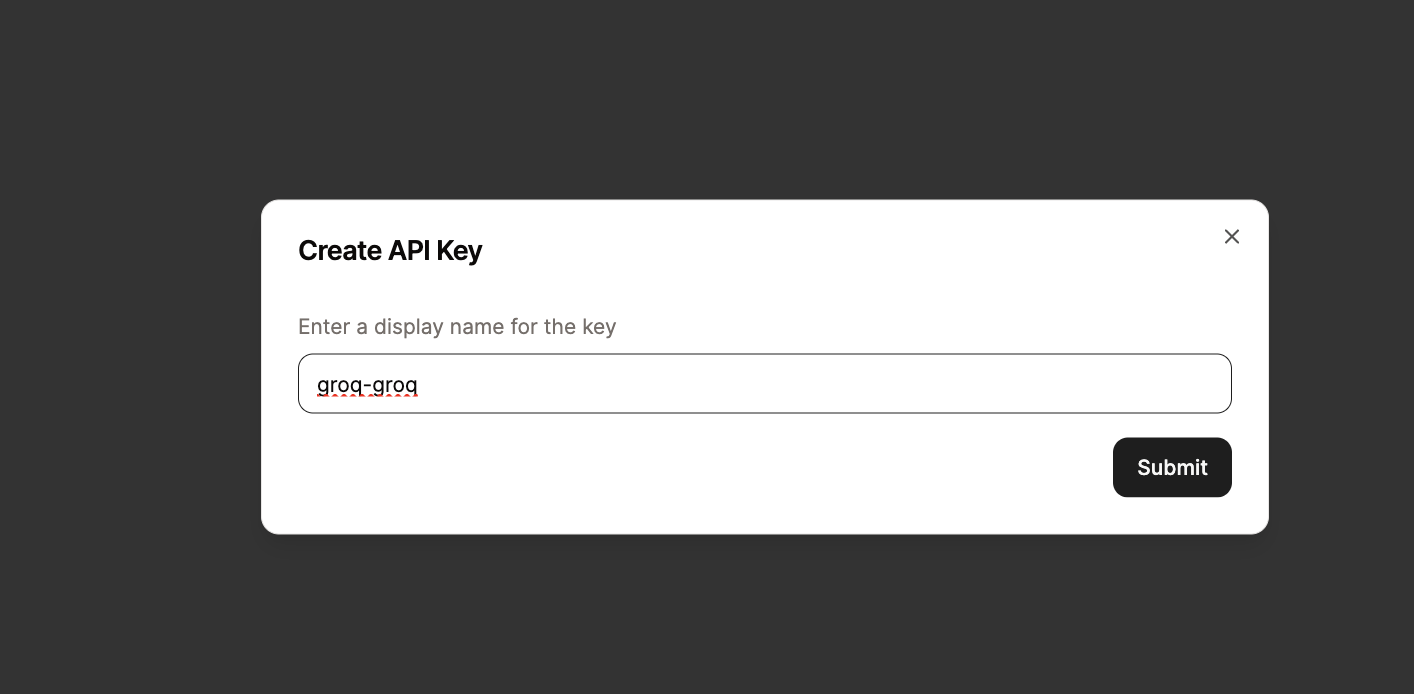The height and width of the screenshot is (694, 1414).
Task: Click the dark backdrop outside the dialog
Action: [700, 100]
